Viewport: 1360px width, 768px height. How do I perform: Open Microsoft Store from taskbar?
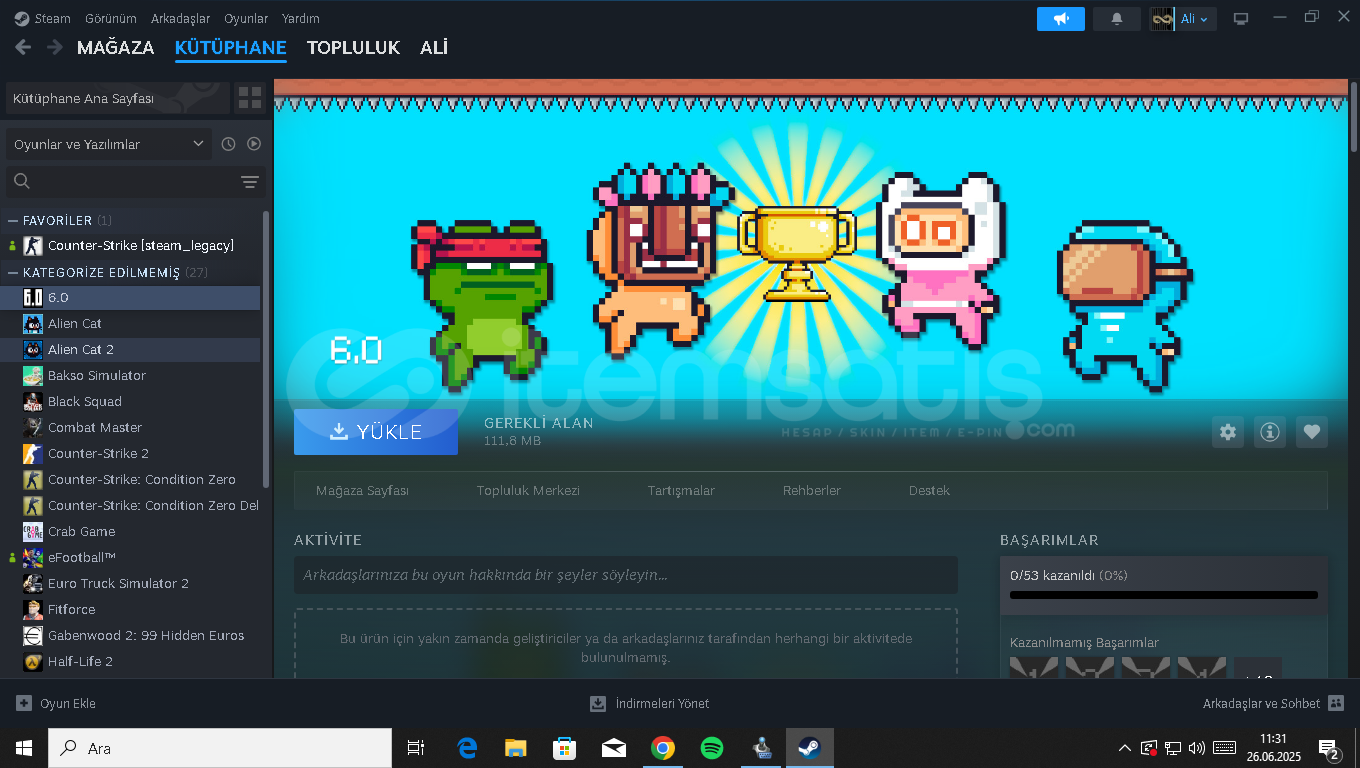pos(564,748)
